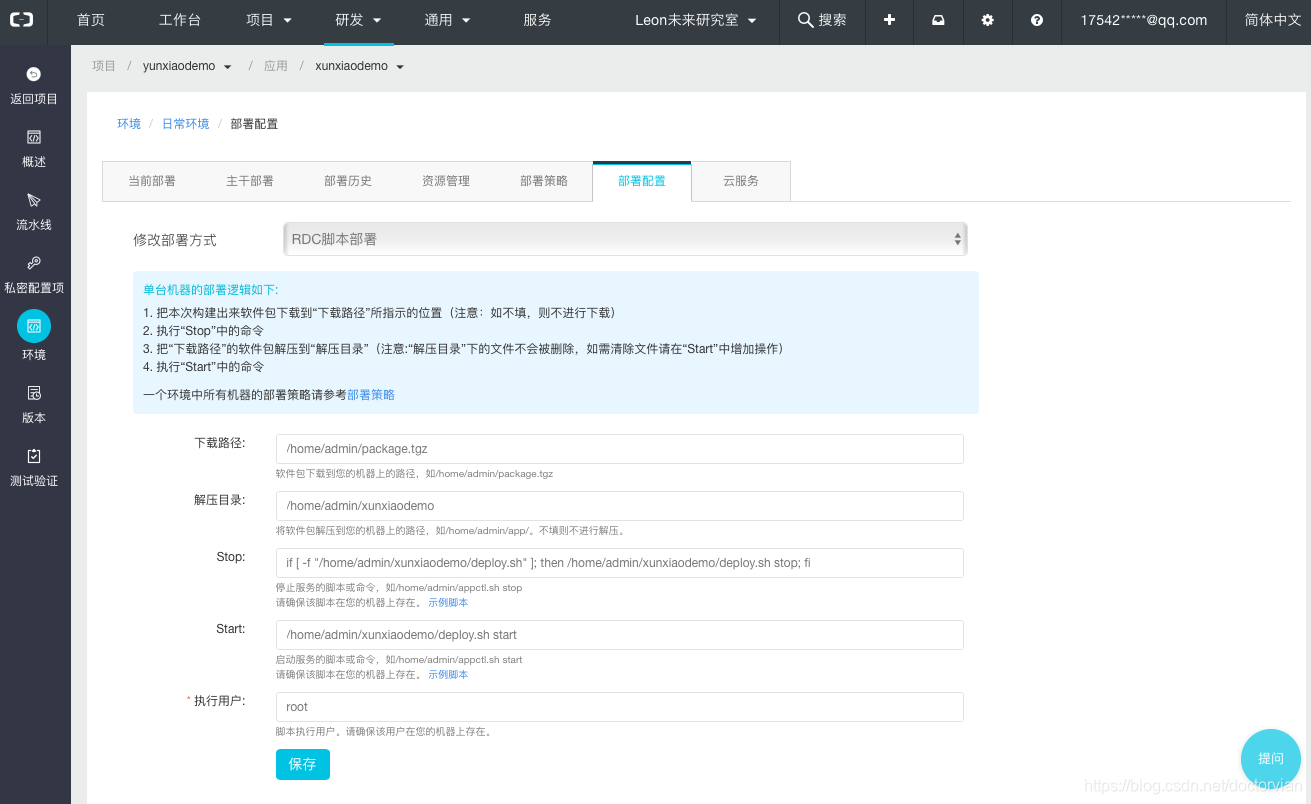This screenshot has width=1311, height=804.
Task: Click the help question mark icon
Action: 1037,20
